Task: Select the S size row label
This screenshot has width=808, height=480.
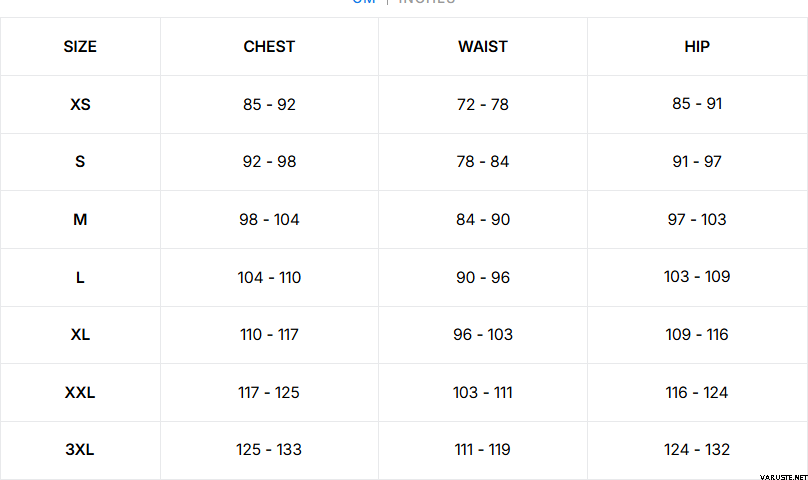Action: pyautogui.click(x=80, y=162)
